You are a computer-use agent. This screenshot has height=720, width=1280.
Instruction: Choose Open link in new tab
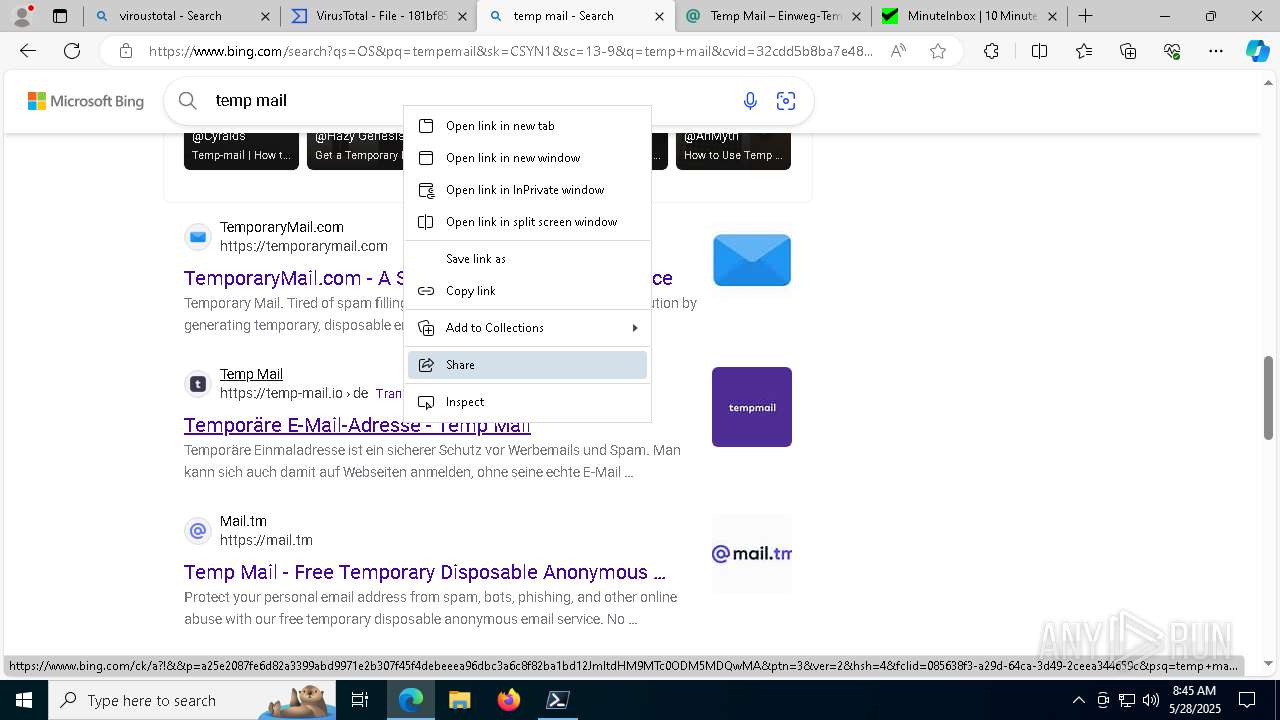528,126
